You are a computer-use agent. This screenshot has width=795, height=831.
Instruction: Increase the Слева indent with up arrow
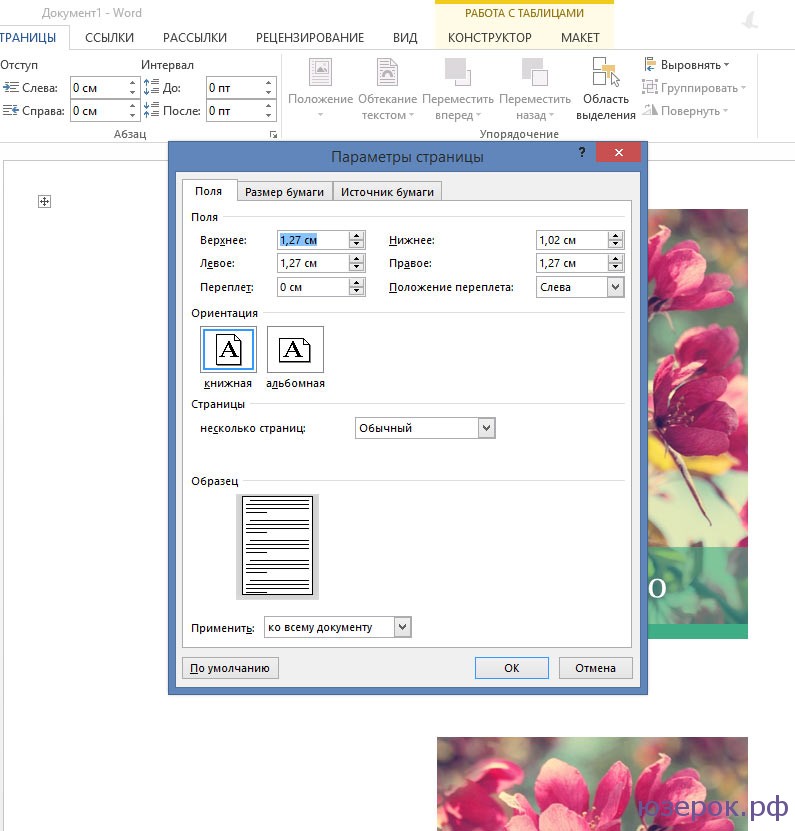pos(132,83)
